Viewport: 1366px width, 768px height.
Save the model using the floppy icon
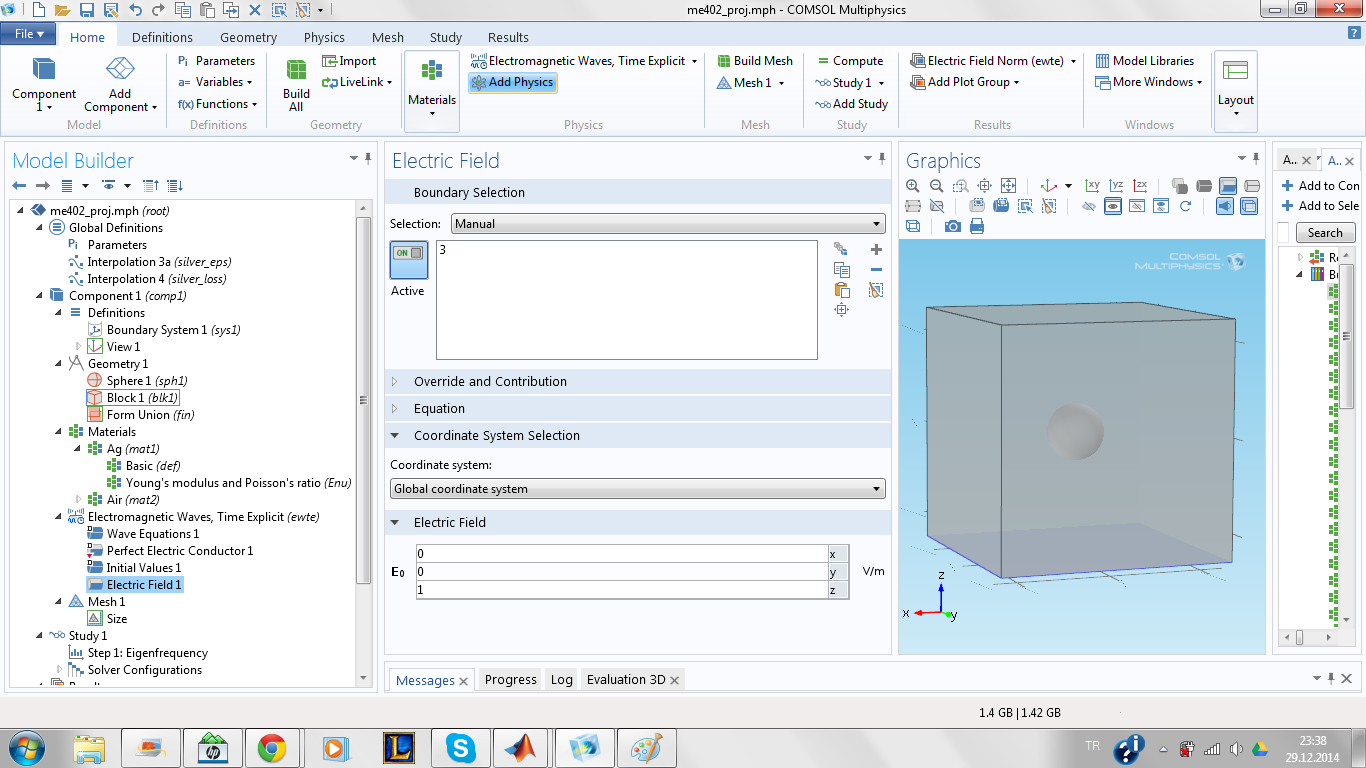tap(86, 10)
